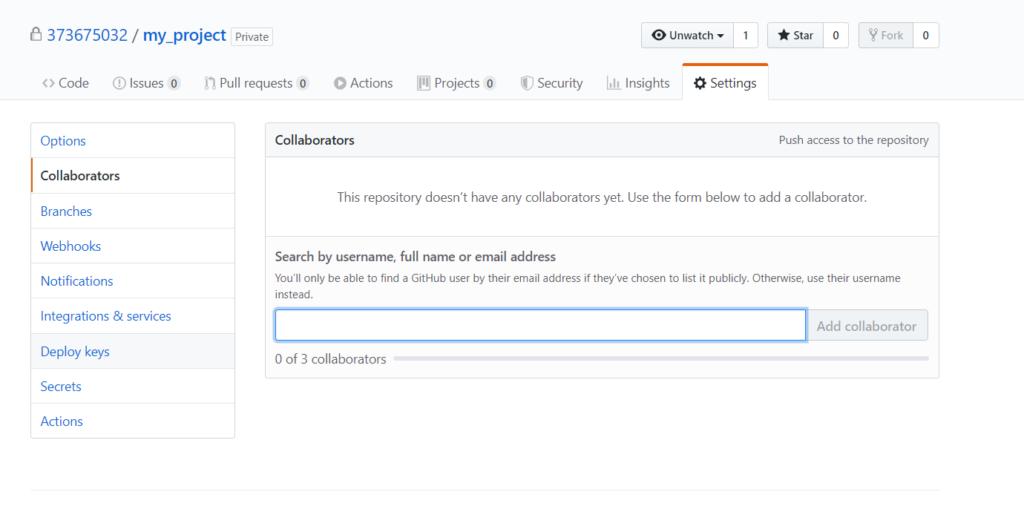Open the my_project repository link
This screenshot has width=1024, height=512.
coord(184,35)
